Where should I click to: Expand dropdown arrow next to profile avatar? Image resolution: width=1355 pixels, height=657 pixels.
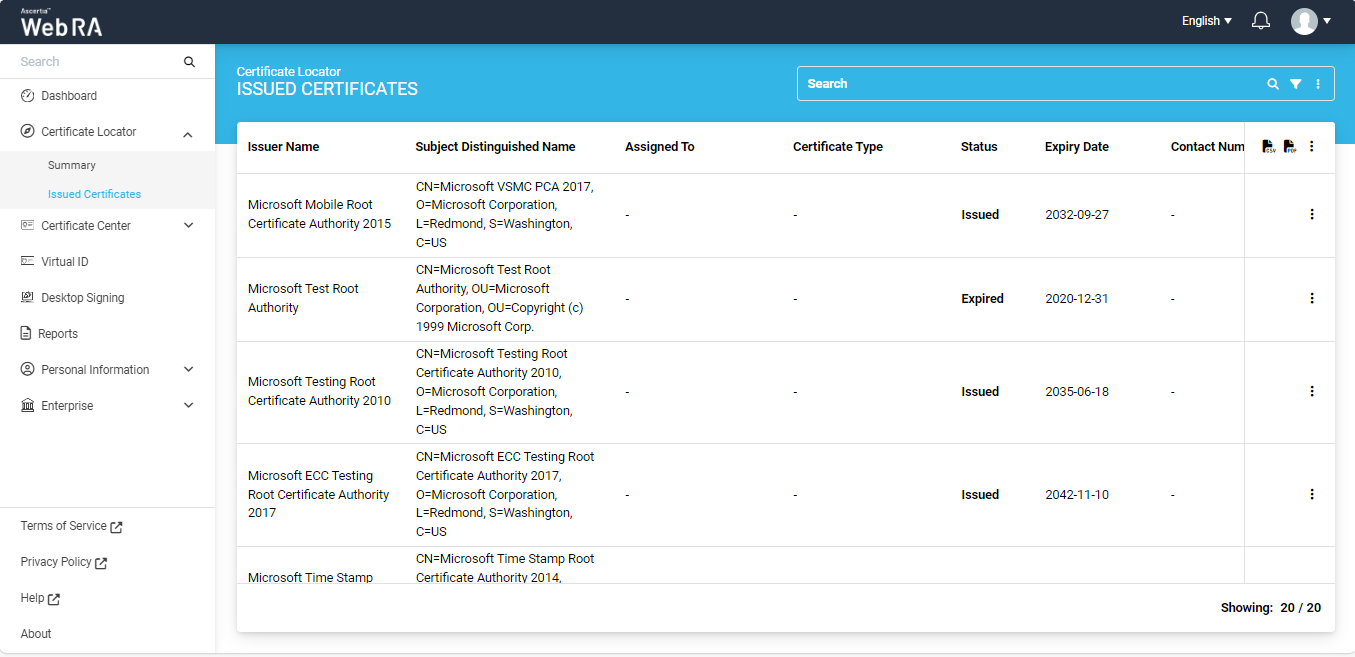point(1327,21)
